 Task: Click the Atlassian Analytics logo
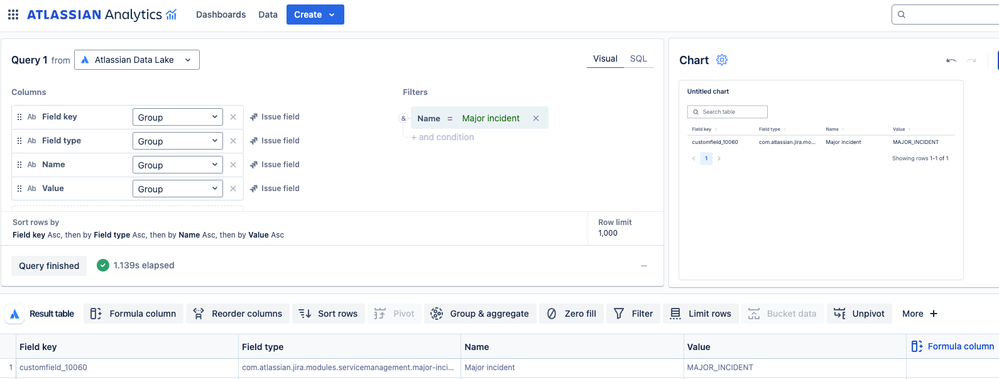pos(102,15)
